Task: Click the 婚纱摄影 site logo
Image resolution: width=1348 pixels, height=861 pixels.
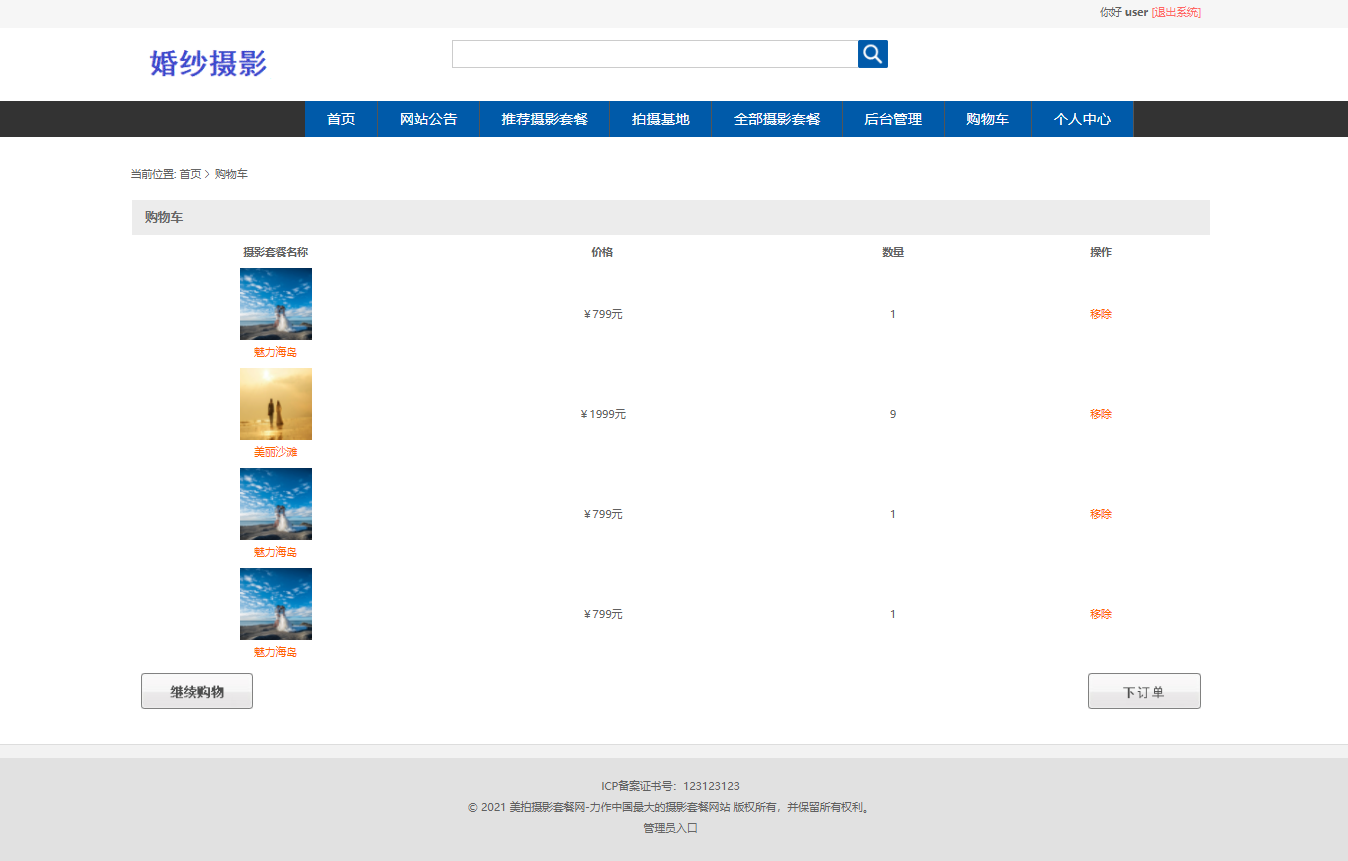Action: pos(206,63)
